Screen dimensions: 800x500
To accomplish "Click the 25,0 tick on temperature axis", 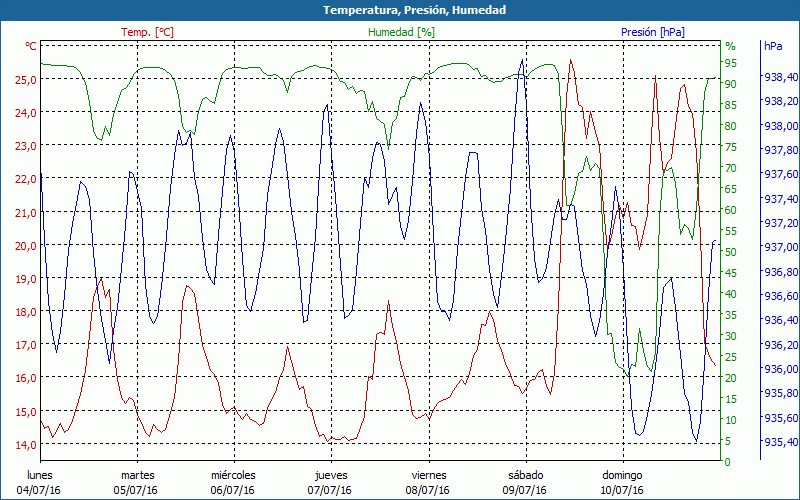I will click(x=25, y=79).
